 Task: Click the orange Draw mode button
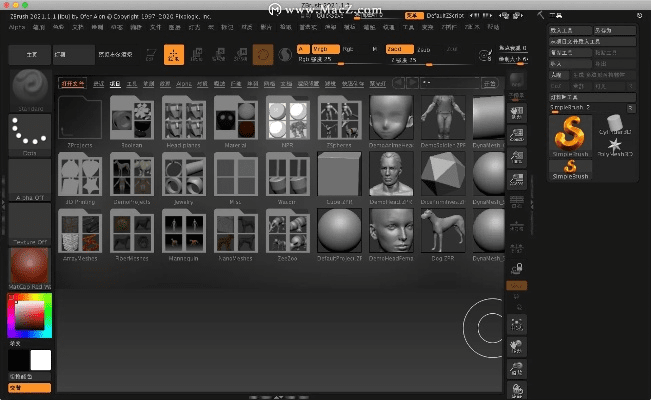tap(176, 56)
